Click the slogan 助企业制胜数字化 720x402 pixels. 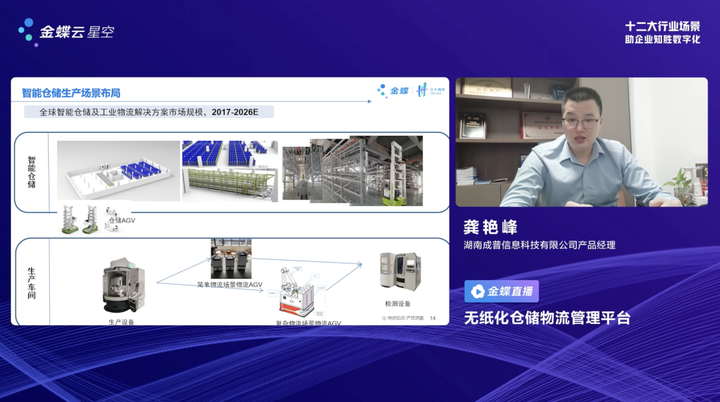point(663,40)
